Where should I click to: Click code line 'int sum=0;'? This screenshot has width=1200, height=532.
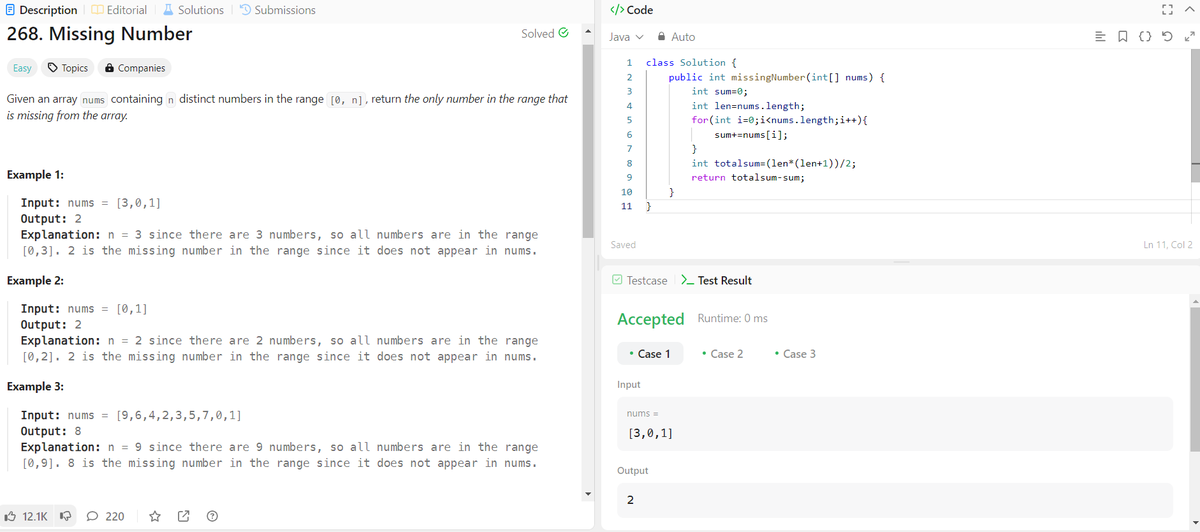click(x=721, y=91)
